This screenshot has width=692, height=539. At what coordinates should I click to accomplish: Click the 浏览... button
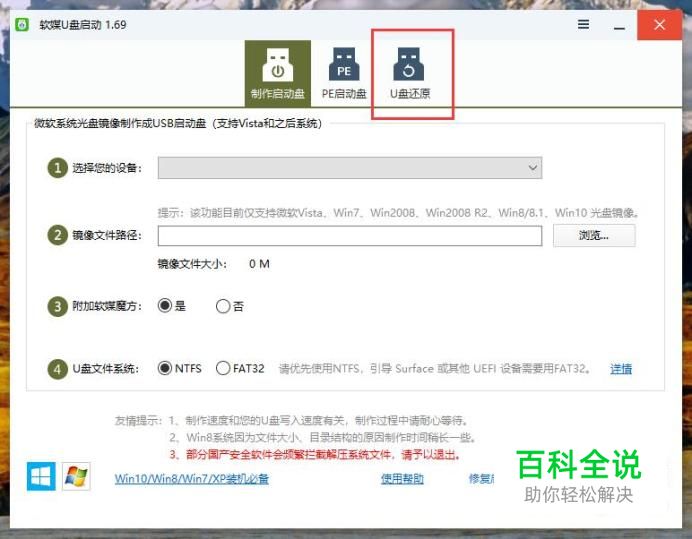(594, 235)
